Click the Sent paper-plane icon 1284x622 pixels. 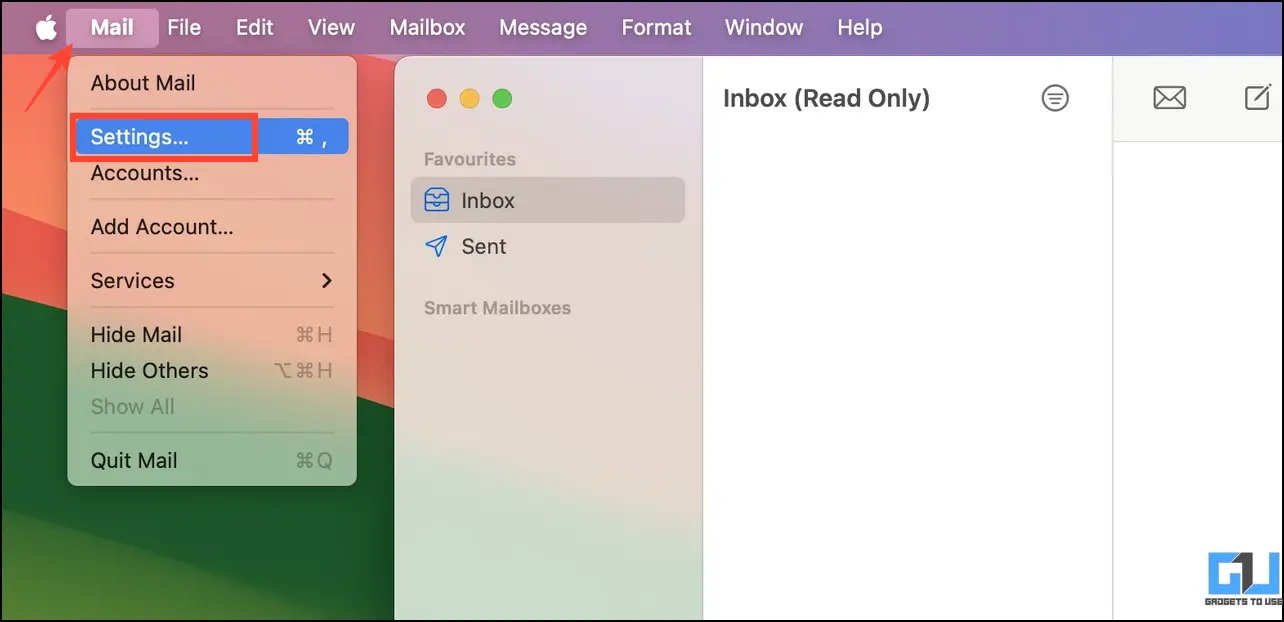[436, 246]
